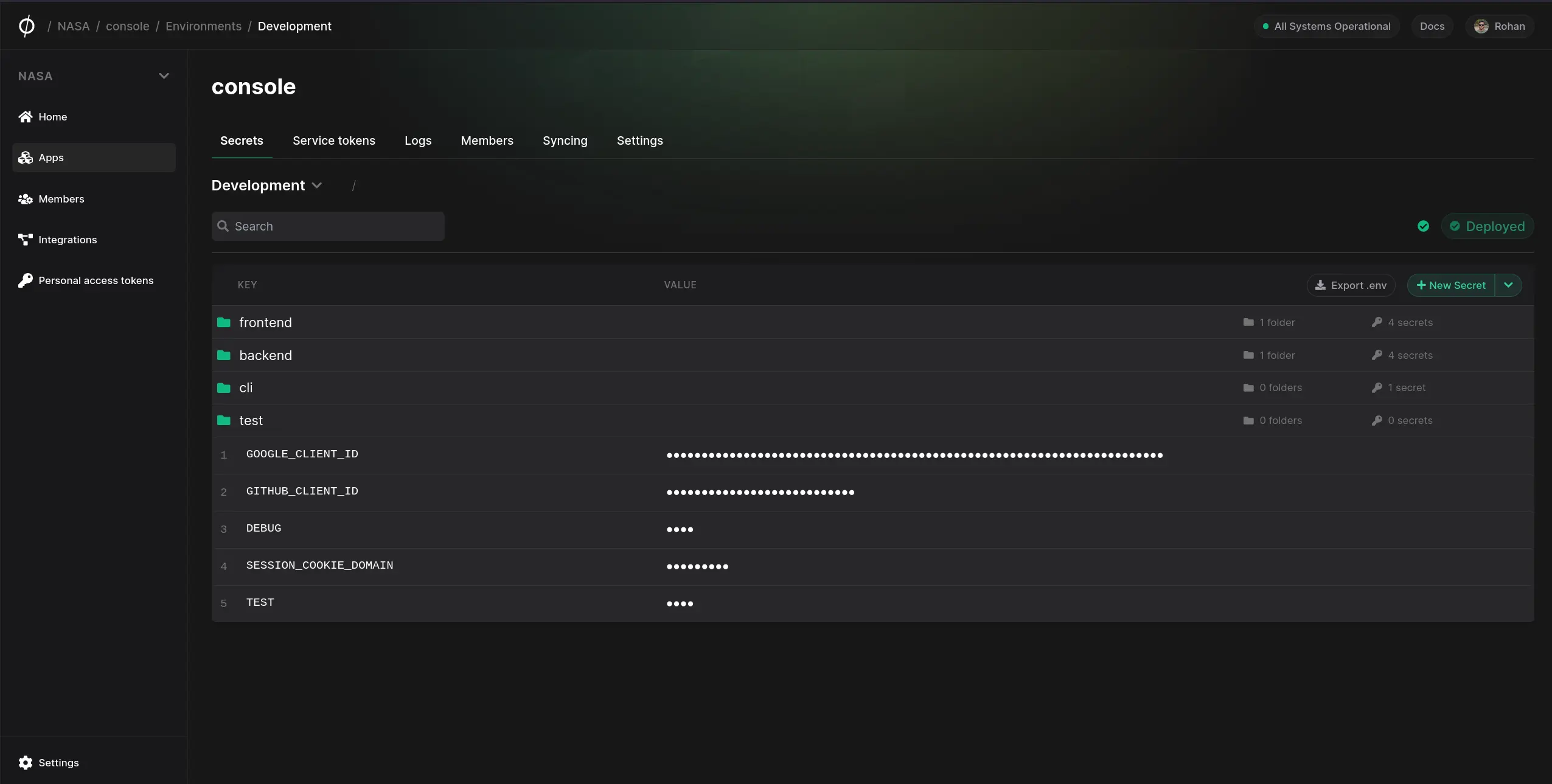The image size is (1552, 784).
Task: Open the frontend folder
Action: click(265, 322)
